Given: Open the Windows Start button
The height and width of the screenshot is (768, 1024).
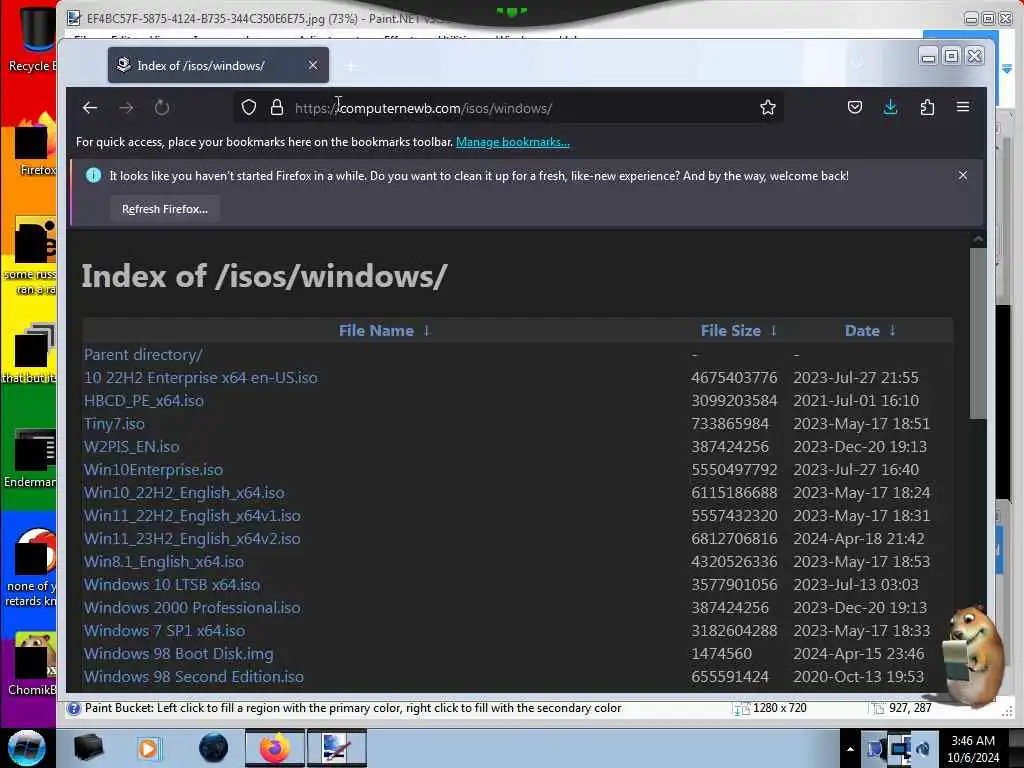Looking at the screenshot, I should [x=27, y=748].
